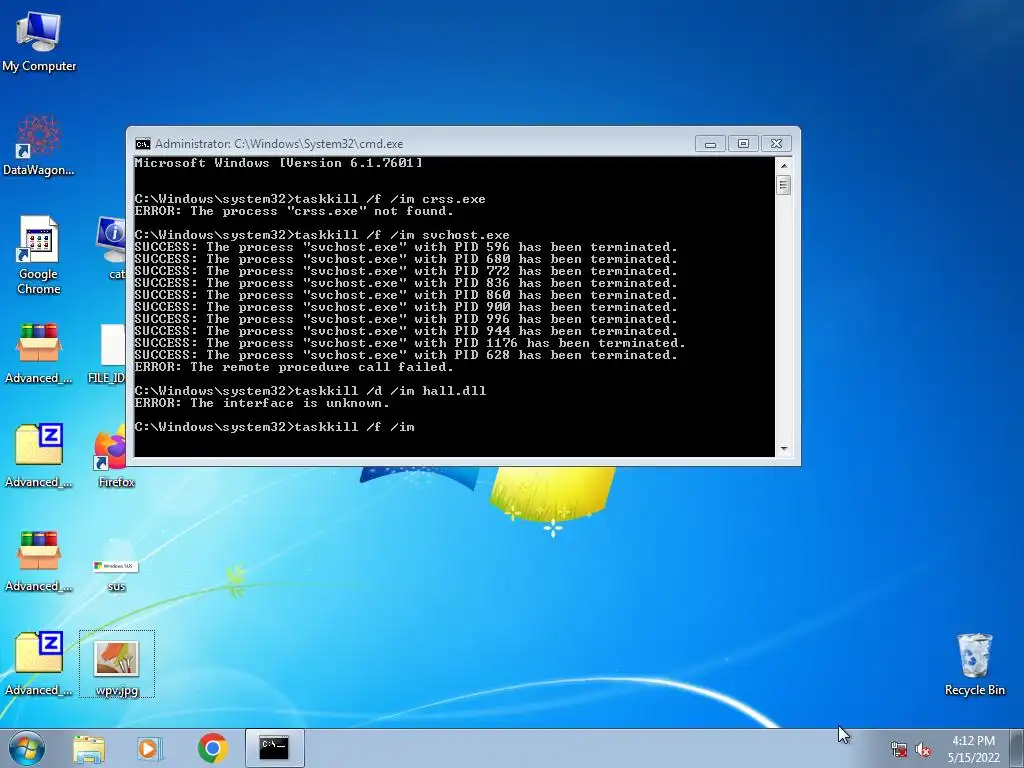Image resolution: width=1024 pixels, height=768 pixels.
Task: Click the PID 680 terminated line
Action: (x=406, y=259)
